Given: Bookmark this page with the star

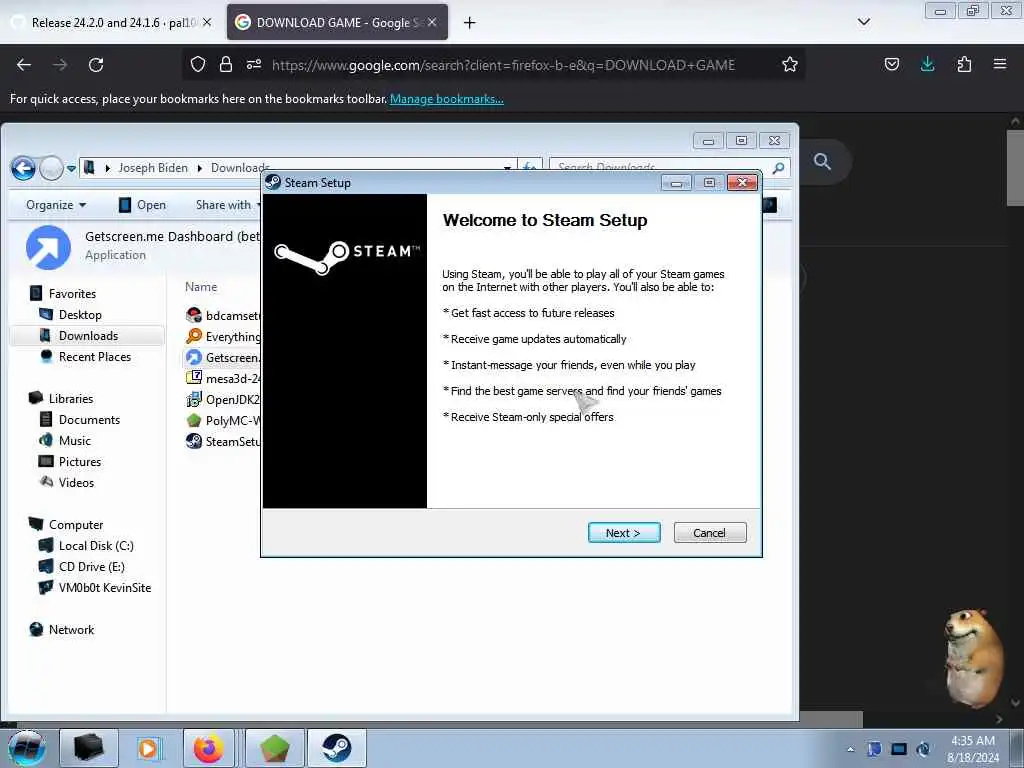Looking at the screenshot, I should point(790,65).
